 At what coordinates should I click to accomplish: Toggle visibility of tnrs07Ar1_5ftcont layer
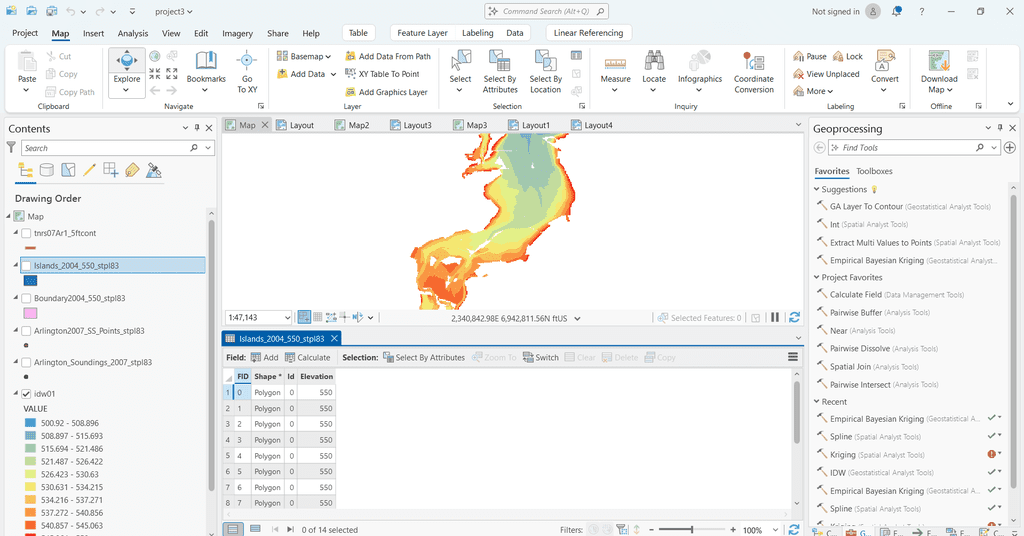(x=26, y=233)
